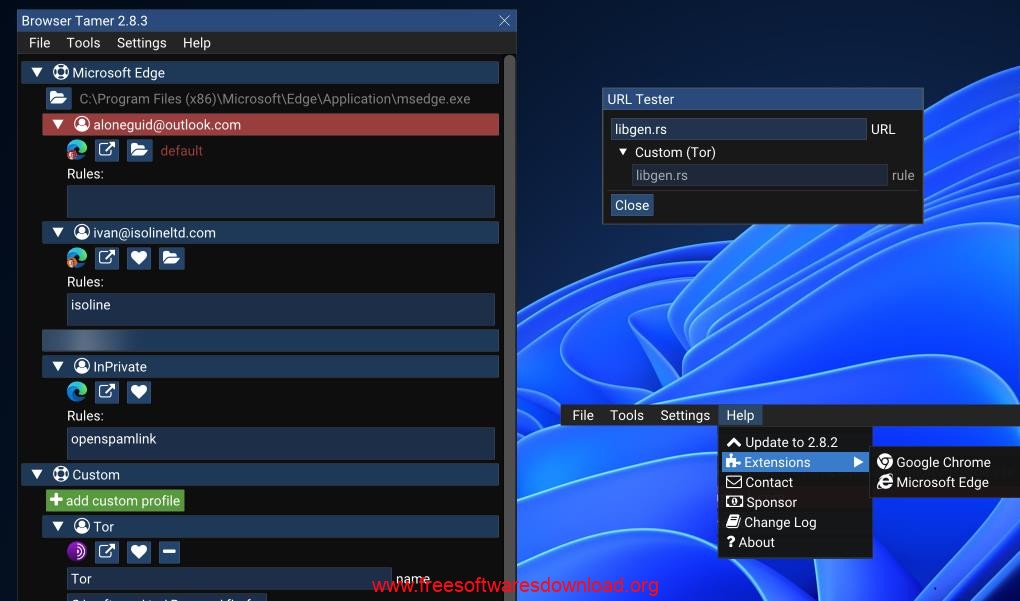The height and width of the screenshot is (601, 1020).
Task: Collapse the InPrivate profile section
Action: pos(58,366)
